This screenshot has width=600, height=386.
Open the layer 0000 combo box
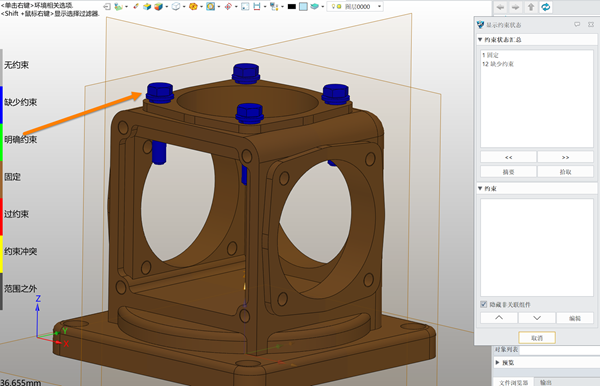pyautogui.click(x=355, y=7)
